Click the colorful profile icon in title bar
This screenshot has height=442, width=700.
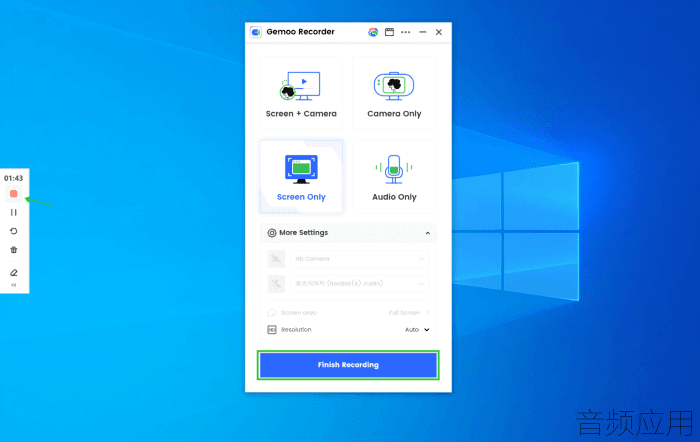(373, 32)
